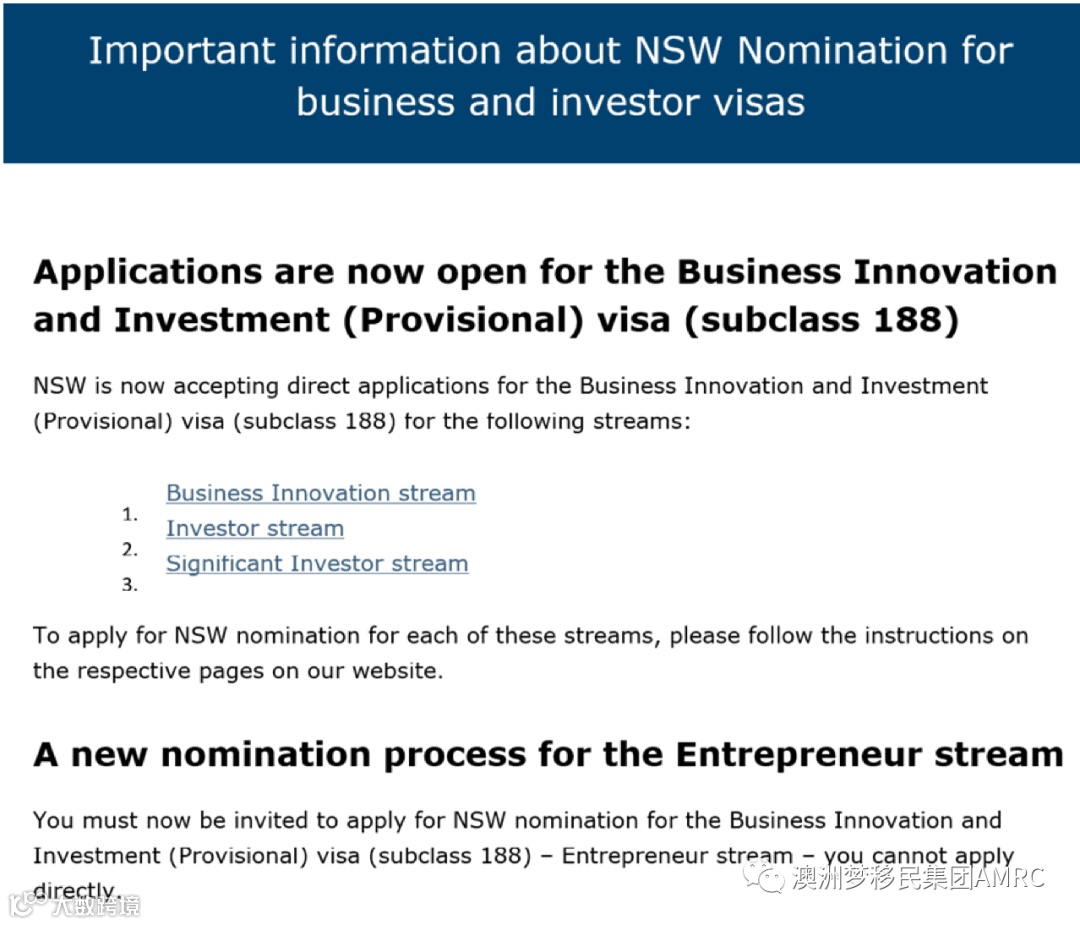Click the bottom-left watermark logo icon
Image resolution: width=1080 pixels, height=925 pixels.
pyautogui.click(x=26, y=903)
